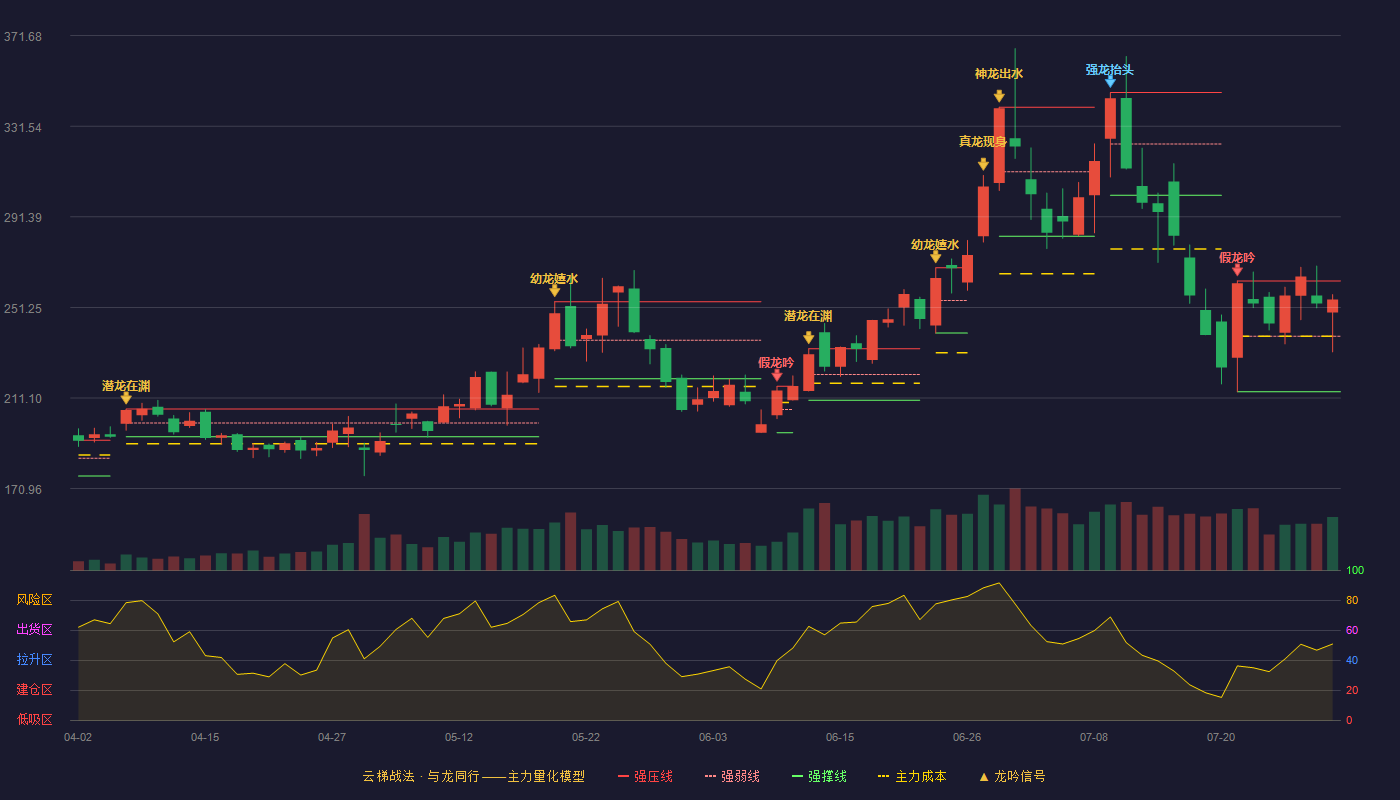Screen dimensions: 1400x800
Task: Click the 07-08 date label
Action: (1094, 737)
